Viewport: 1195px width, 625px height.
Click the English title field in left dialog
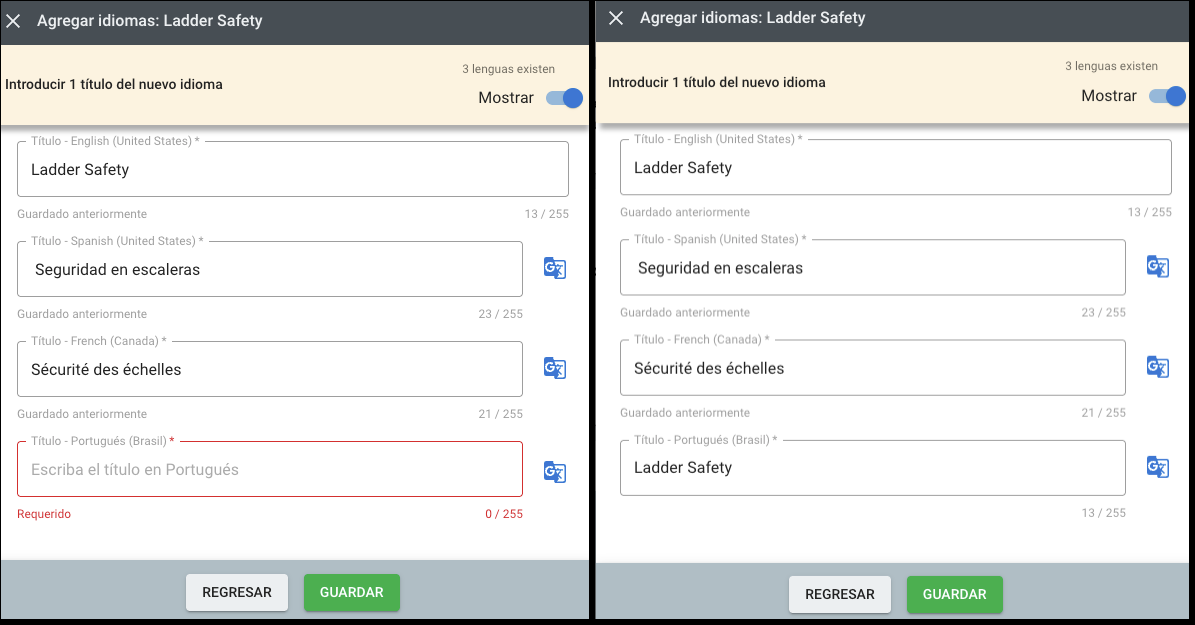292,170
